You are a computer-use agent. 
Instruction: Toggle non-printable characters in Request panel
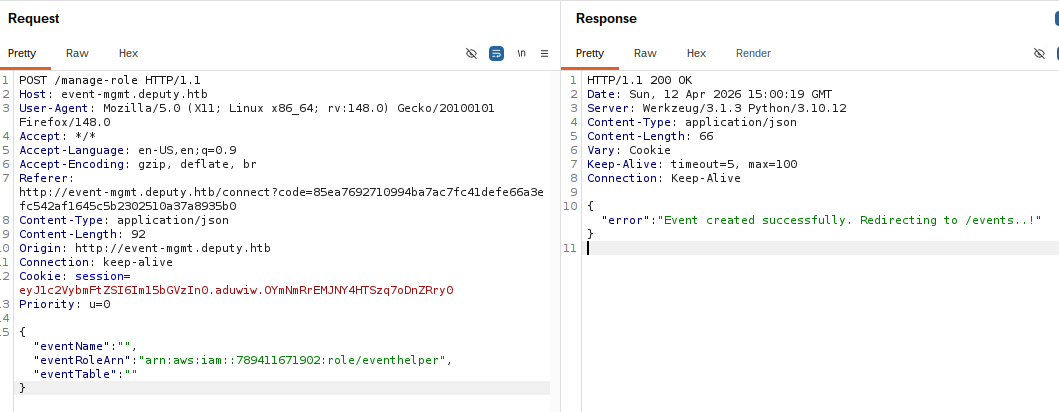point(471,53)
